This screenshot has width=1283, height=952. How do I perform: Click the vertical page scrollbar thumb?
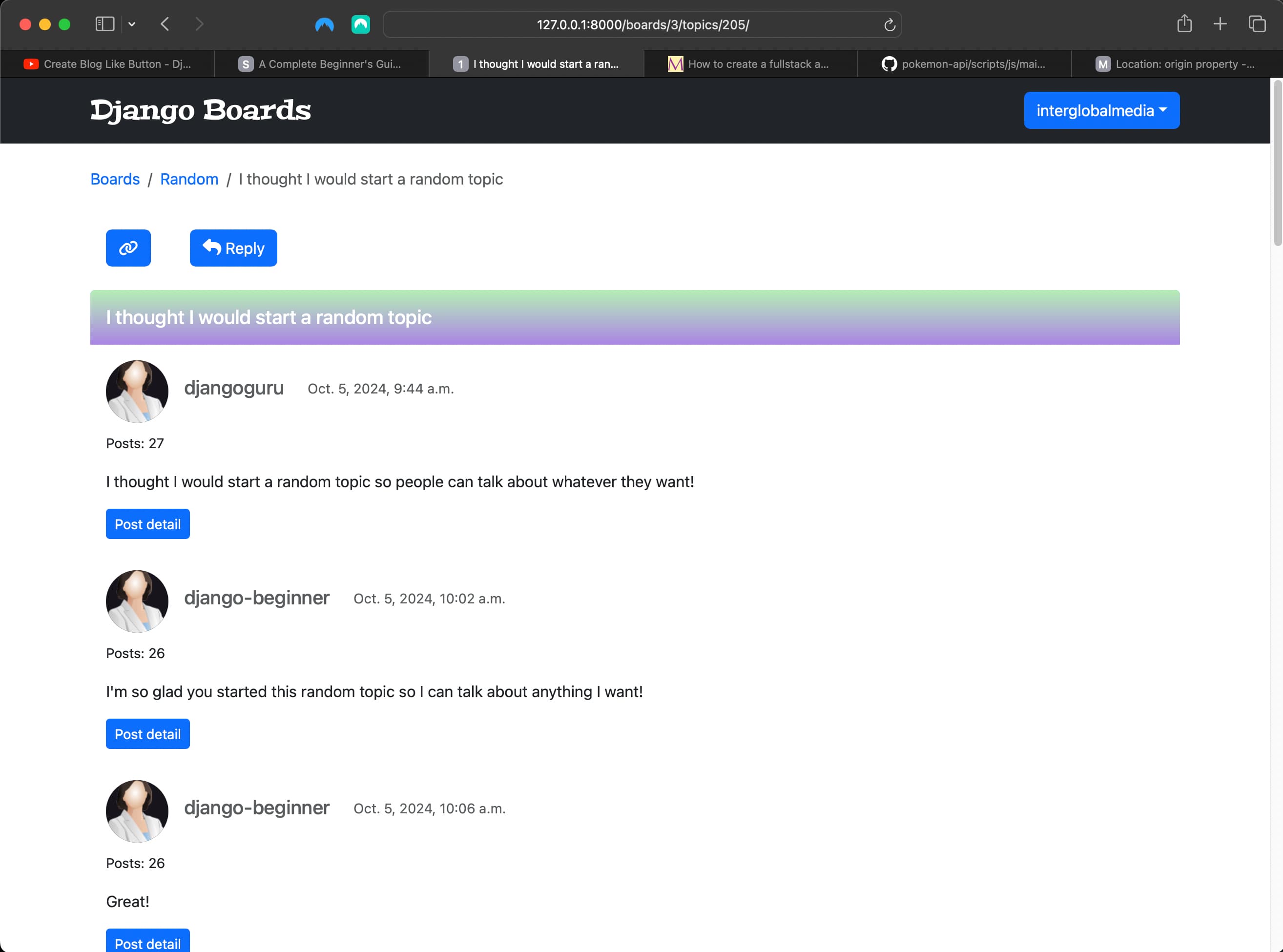click(x=1278, y=163)
